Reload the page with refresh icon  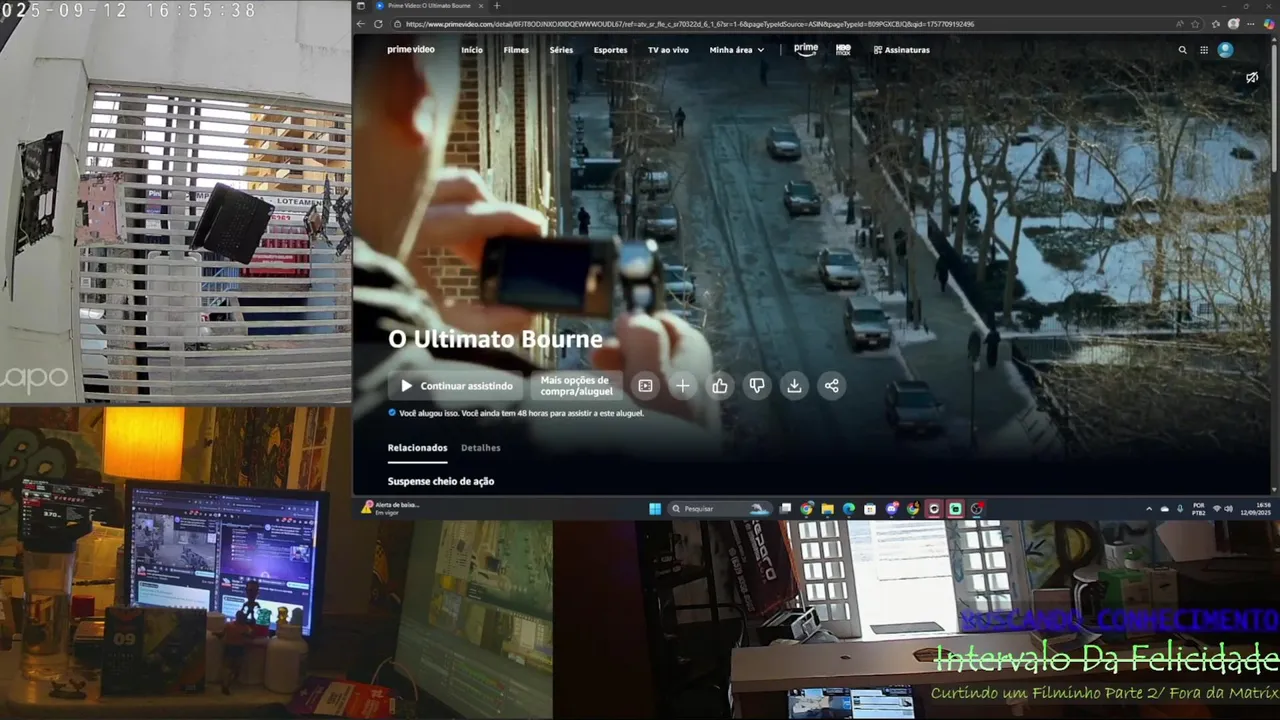pyautogui.click(x=378, y=24)
